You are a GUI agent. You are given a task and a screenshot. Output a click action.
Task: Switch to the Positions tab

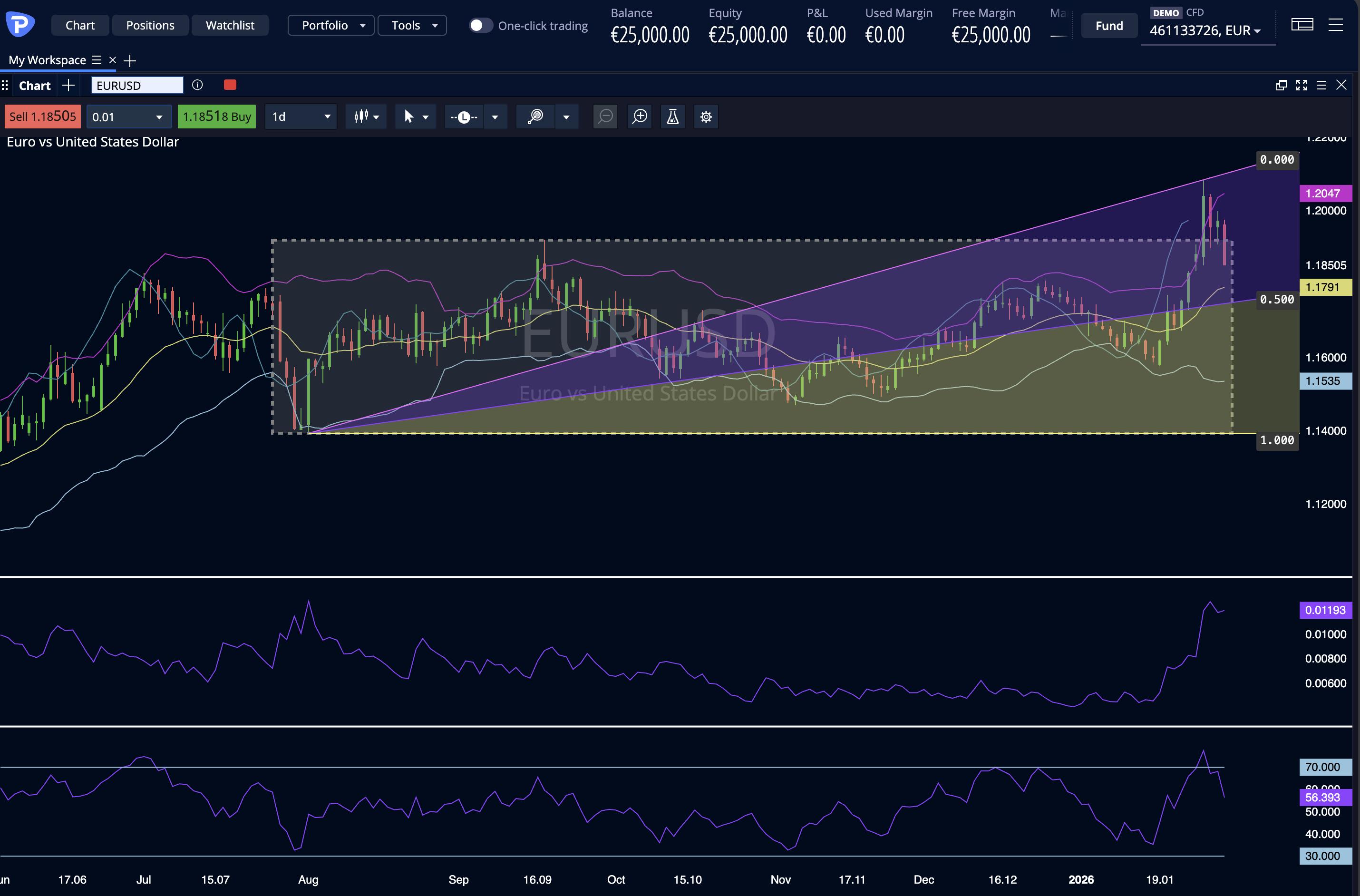[150, 25]
